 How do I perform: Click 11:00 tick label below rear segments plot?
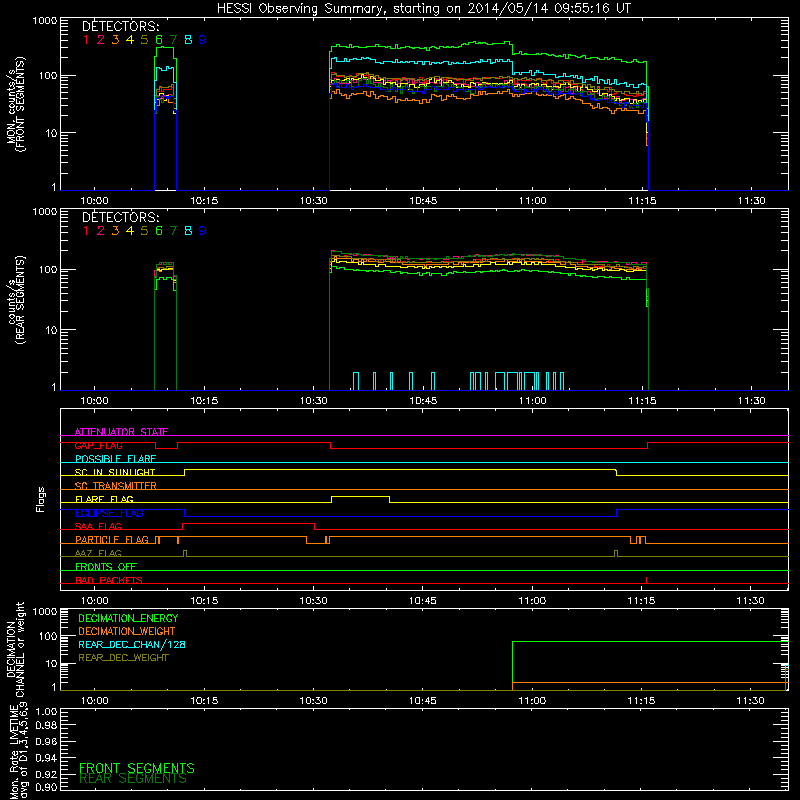532,401
